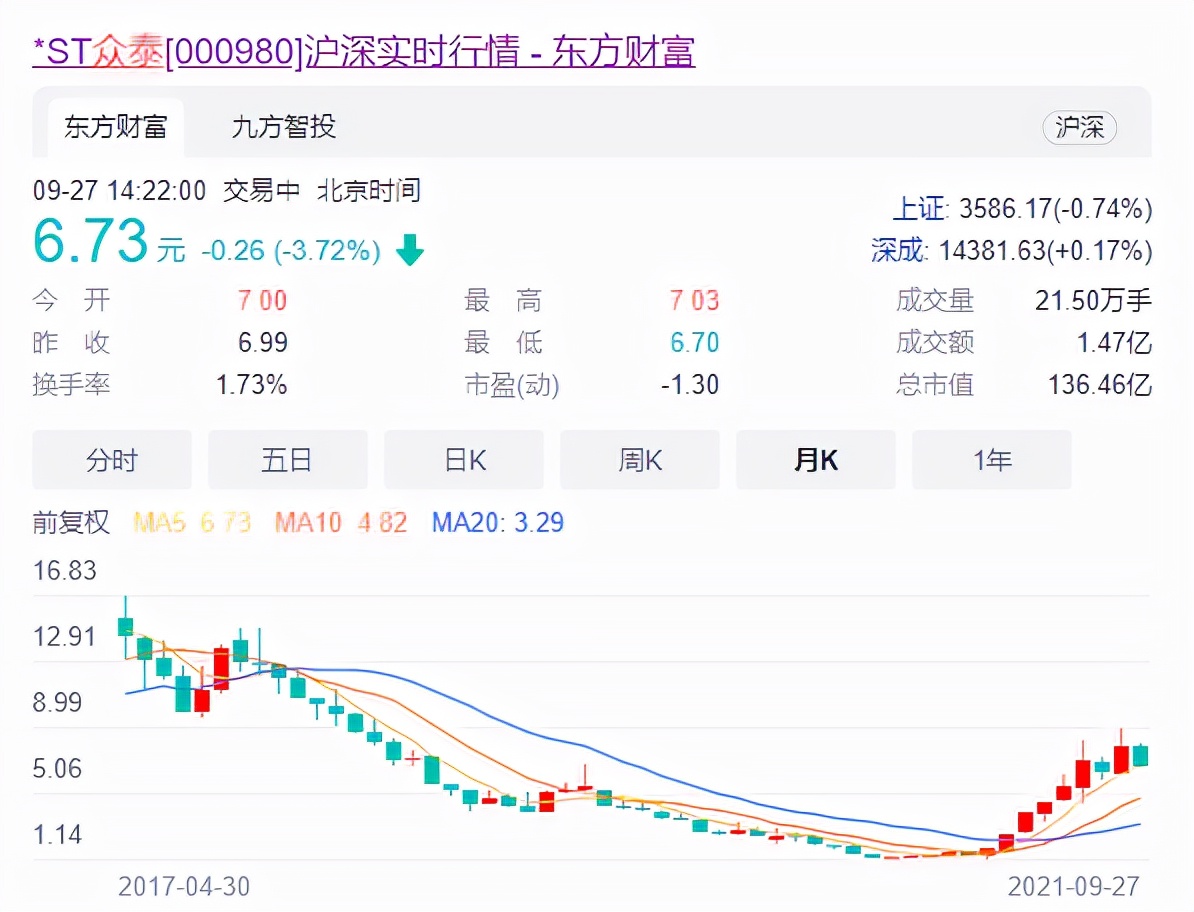Click the 1.14 y-axis label
The image size is (1194, 912).
point(57,834)
